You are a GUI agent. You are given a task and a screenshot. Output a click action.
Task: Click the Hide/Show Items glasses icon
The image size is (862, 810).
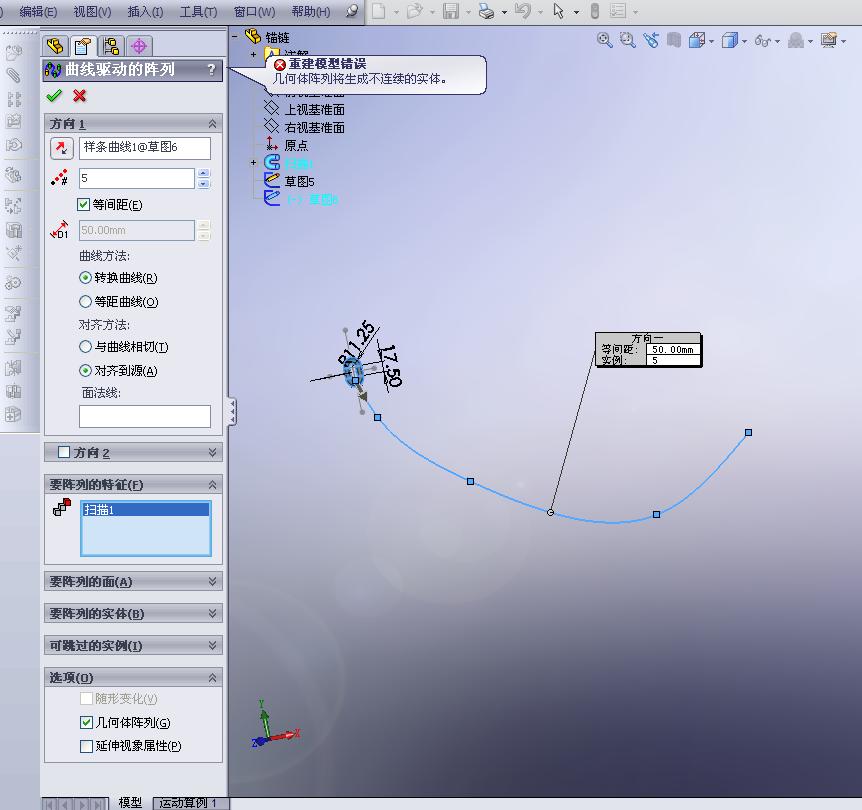762,41
